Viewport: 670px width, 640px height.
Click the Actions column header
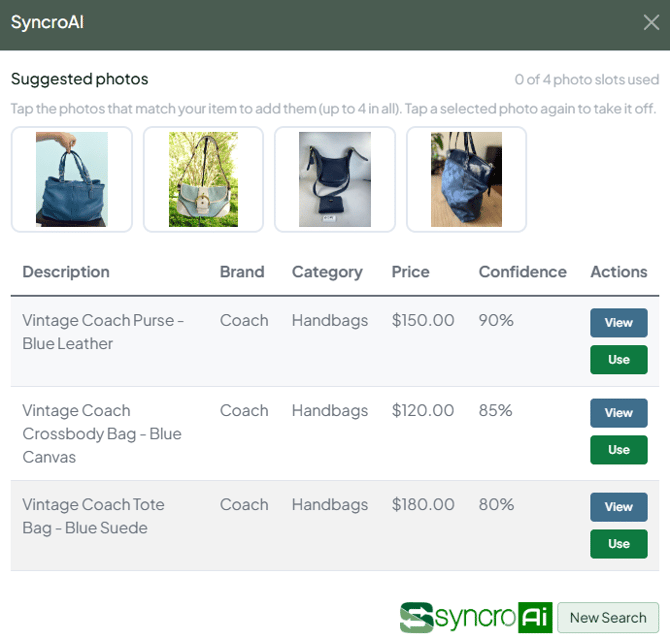tap(619, 272)
